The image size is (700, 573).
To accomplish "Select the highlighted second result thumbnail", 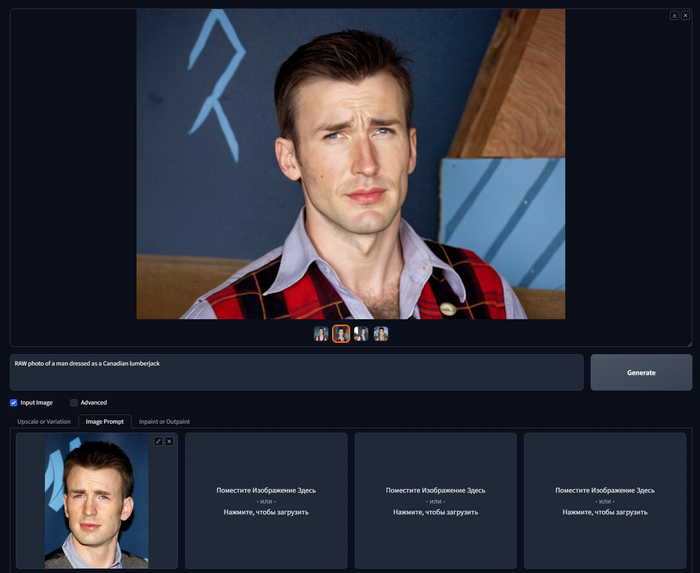I will [x=341, y=333].
